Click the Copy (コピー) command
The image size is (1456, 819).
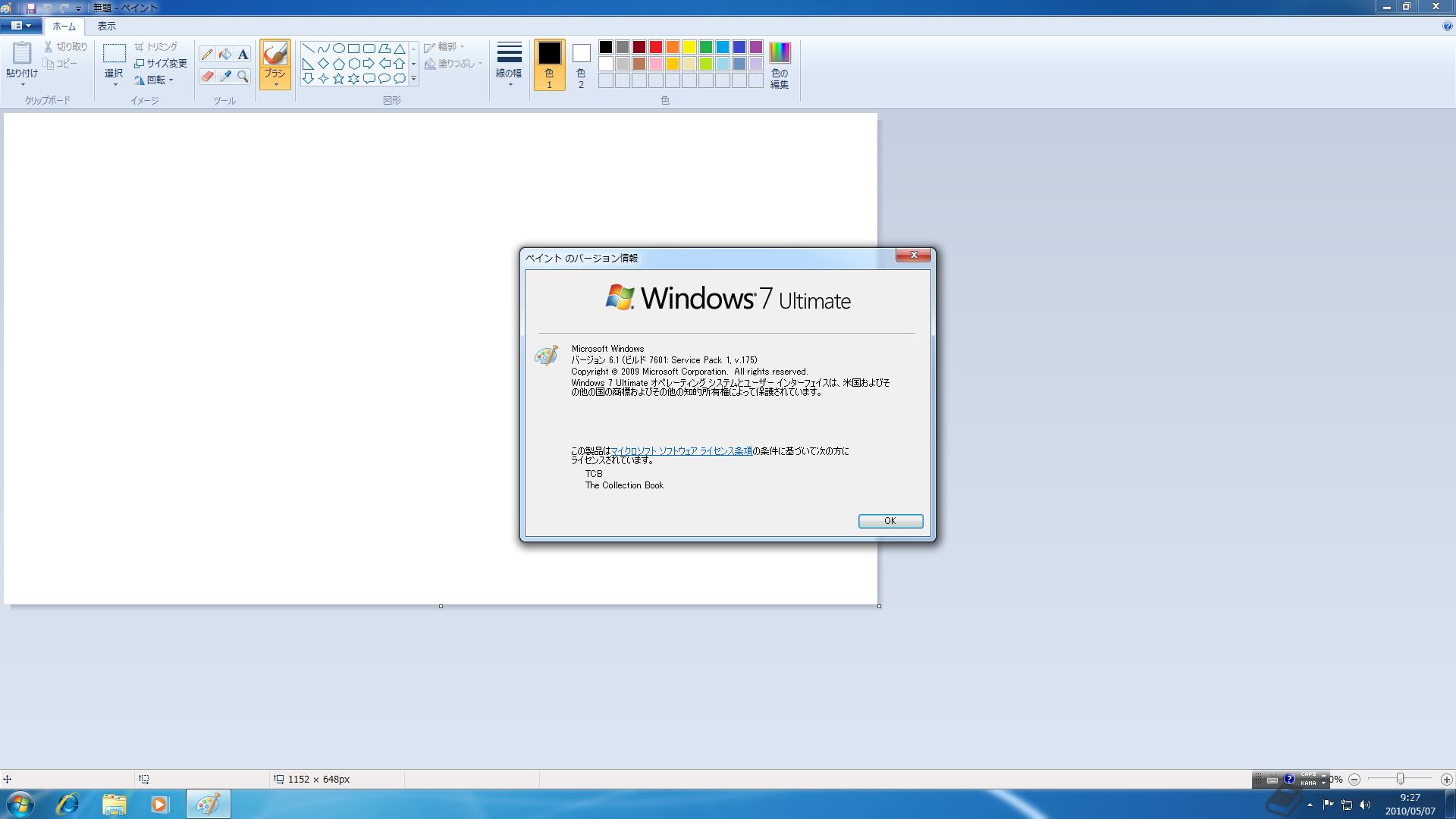(61, 64)
